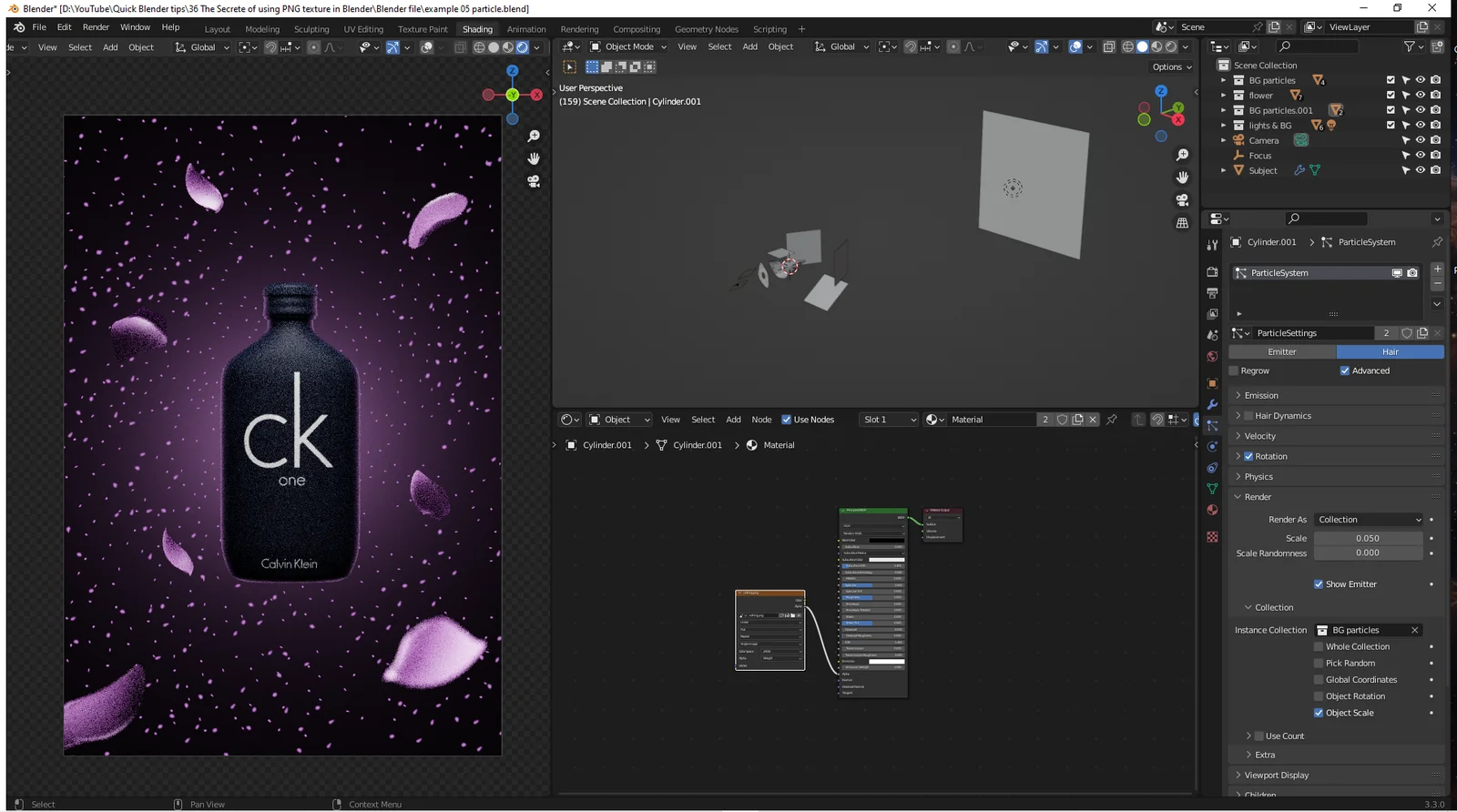Switch to the Compositing workspace tab
The image size is (1457, 812).
pyautogui.click(x=637, y=29)
